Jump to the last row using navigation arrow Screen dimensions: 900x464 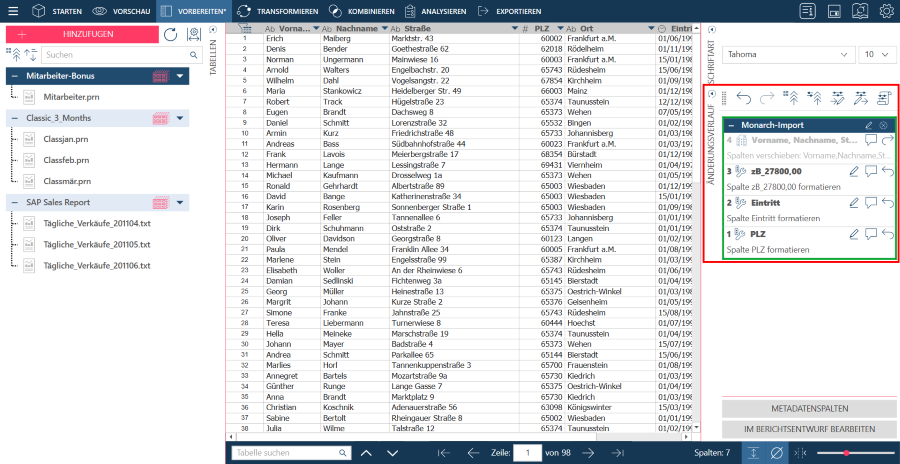point(618,453)
